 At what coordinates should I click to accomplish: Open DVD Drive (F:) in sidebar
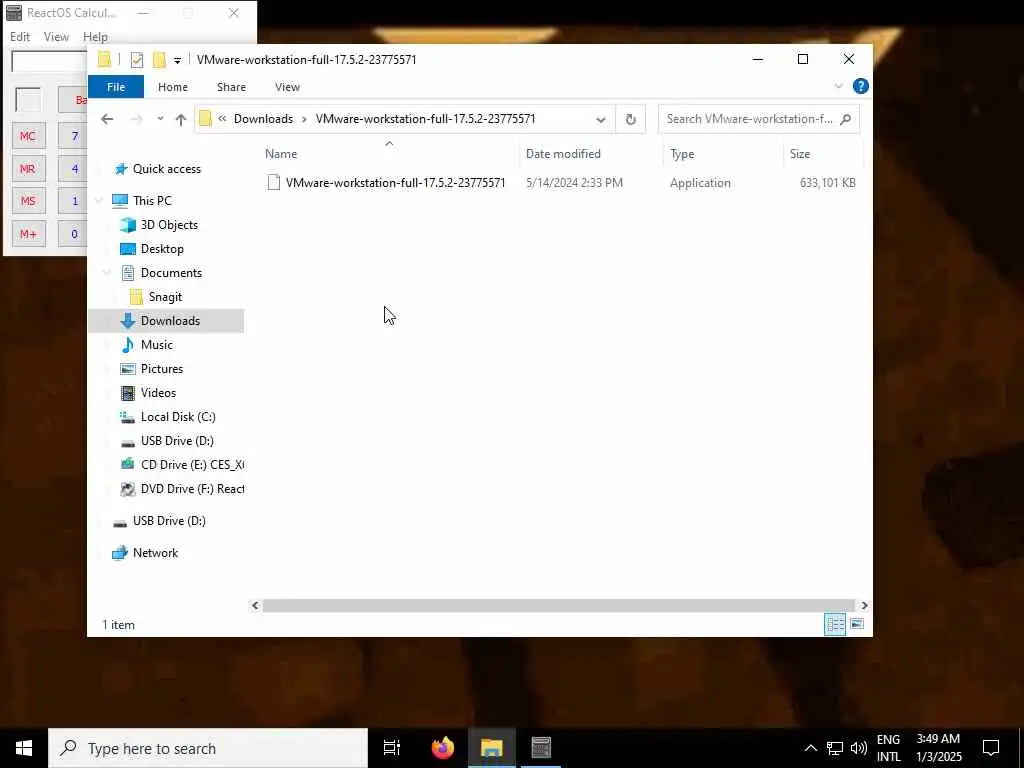(192, 489)
